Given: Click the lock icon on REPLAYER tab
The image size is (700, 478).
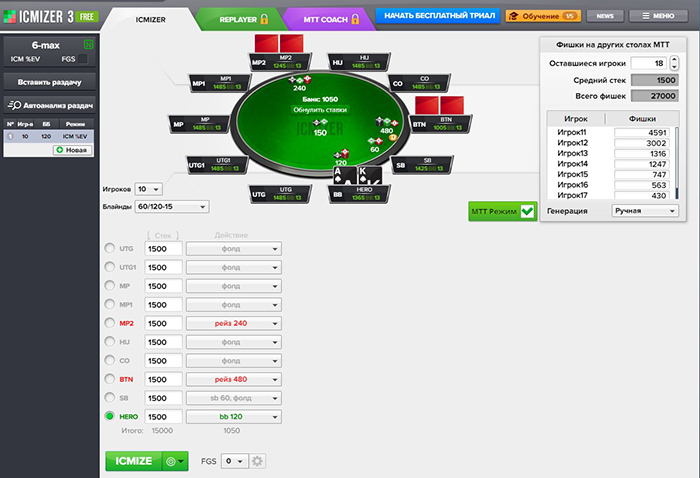Looking at the screenshot, I should click(x=264, y=18).
